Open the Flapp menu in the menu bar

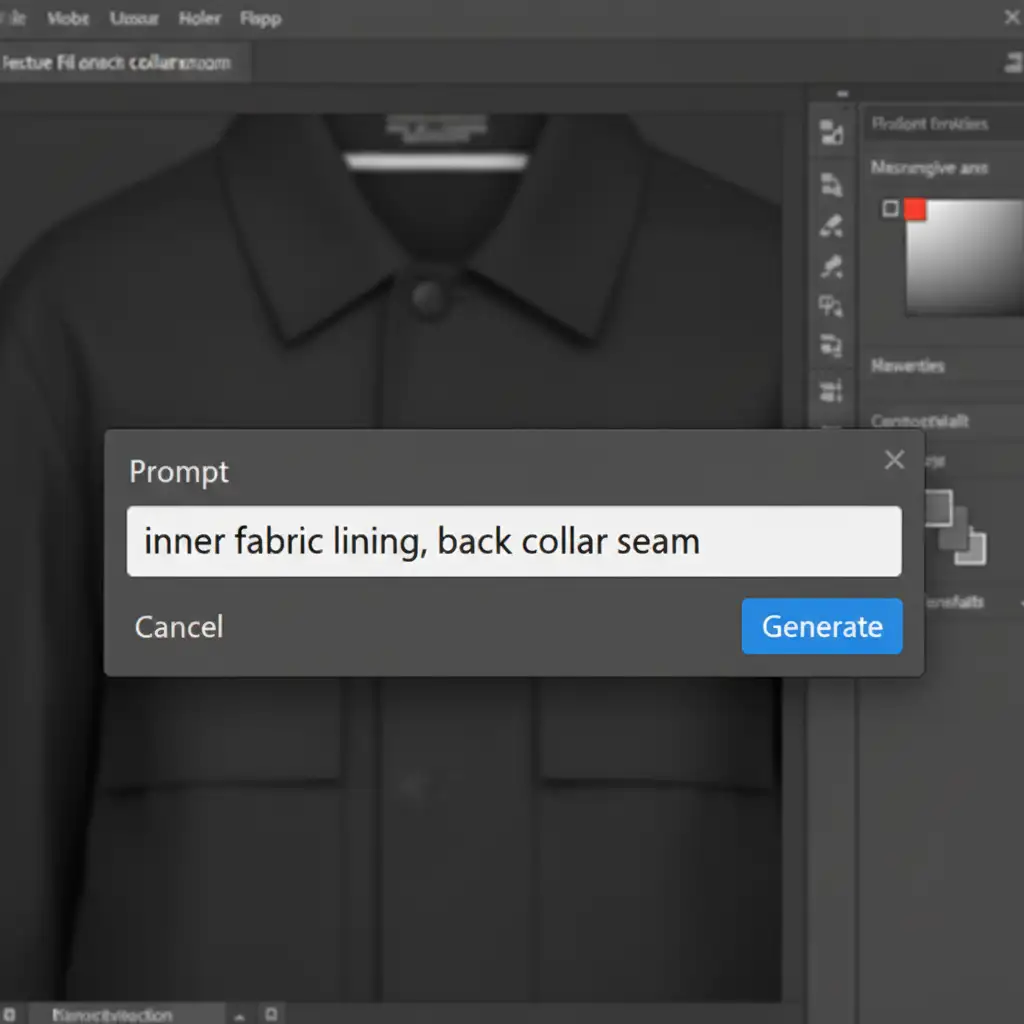(260, 18)
